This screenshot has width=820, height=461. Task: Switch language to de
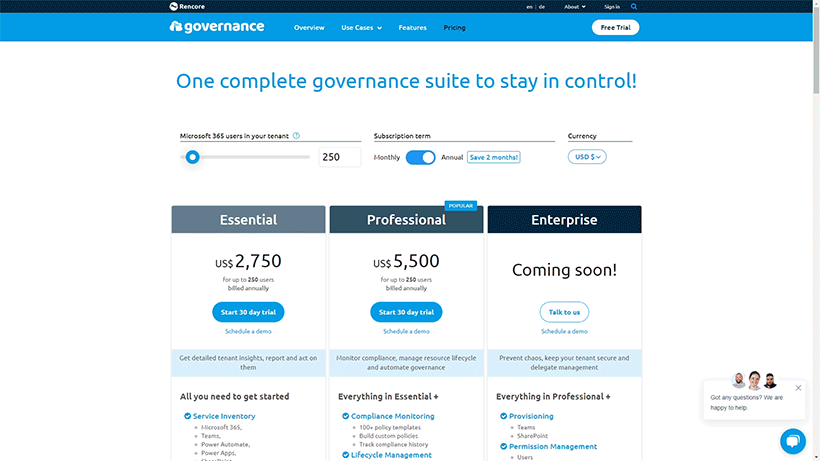click(x=542, y=7)
